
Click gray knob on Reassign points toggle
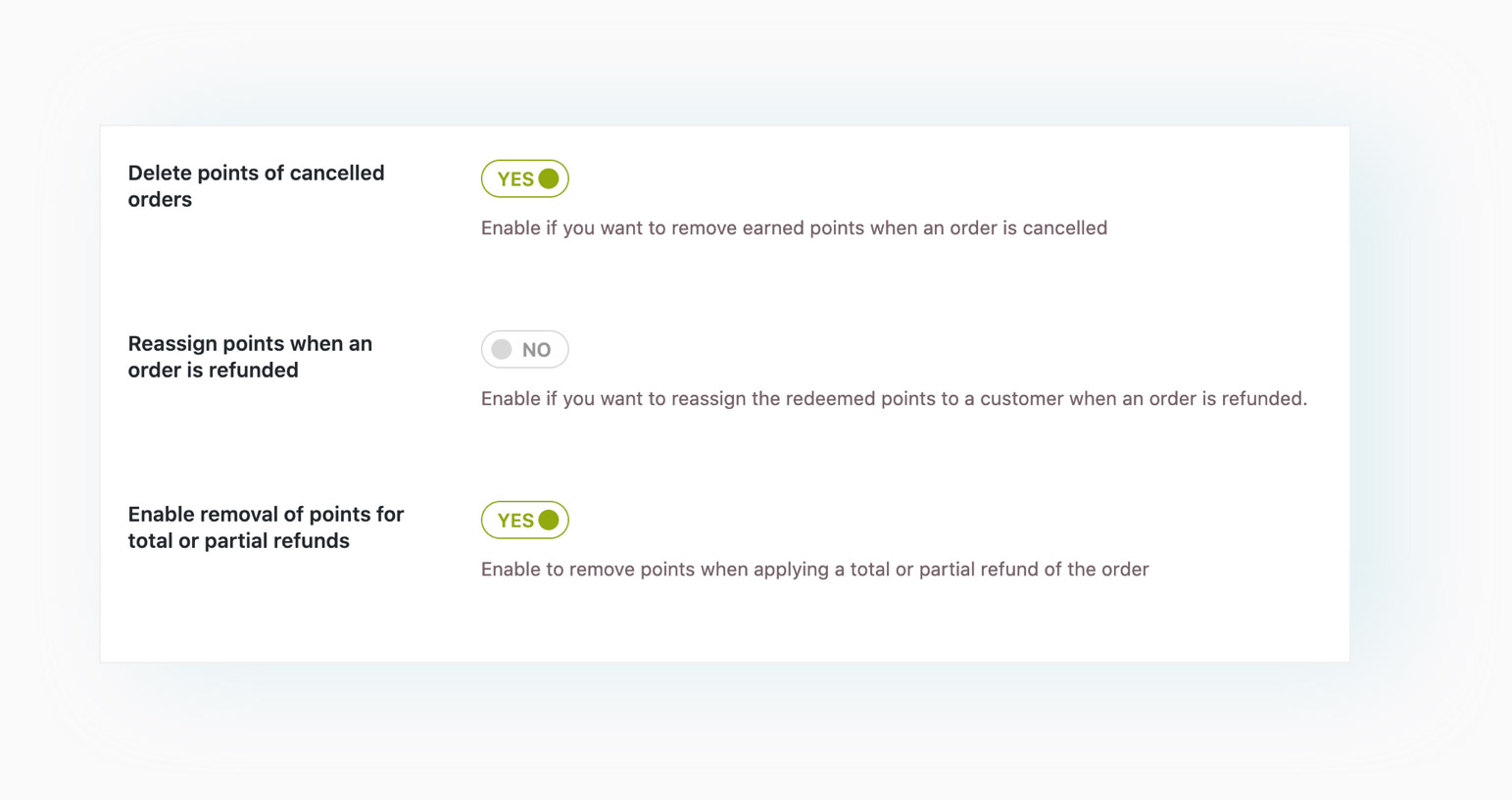pyautogui.click(x=502, y=349)
